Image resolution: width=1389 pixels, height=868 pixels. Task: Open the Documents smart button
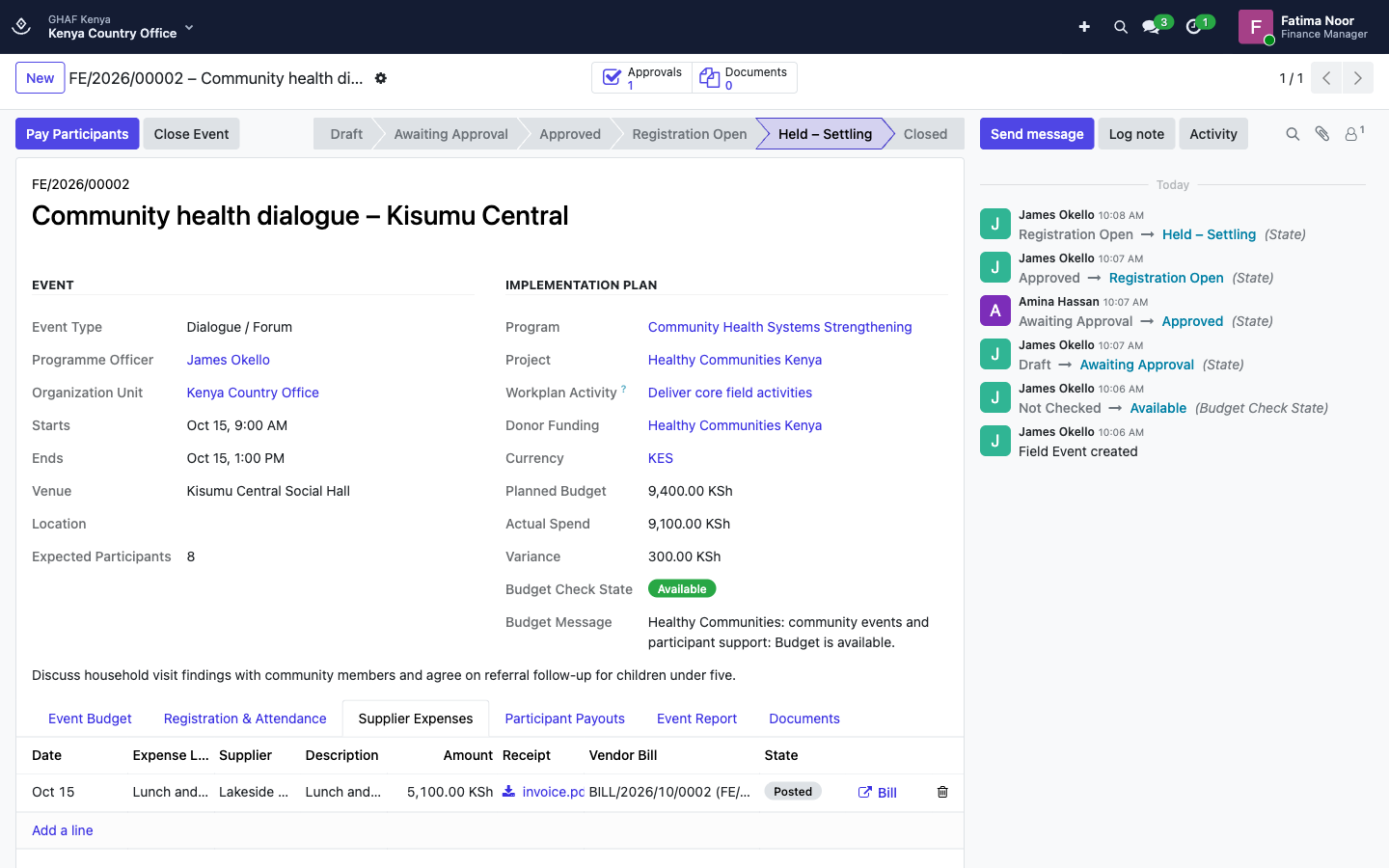pos(744,78)
